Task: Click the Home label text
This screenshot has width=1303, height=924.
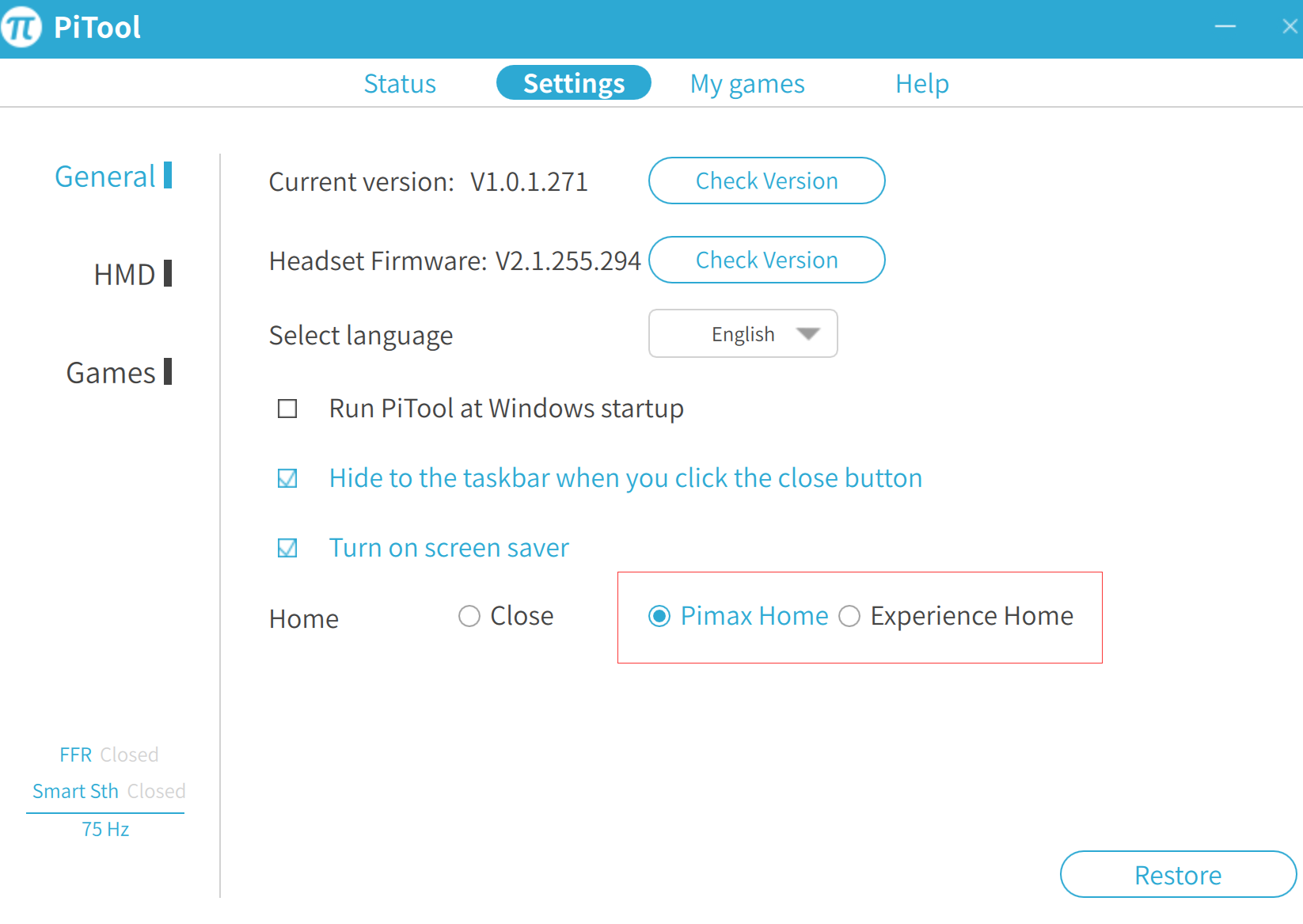Action: (304, 618)
